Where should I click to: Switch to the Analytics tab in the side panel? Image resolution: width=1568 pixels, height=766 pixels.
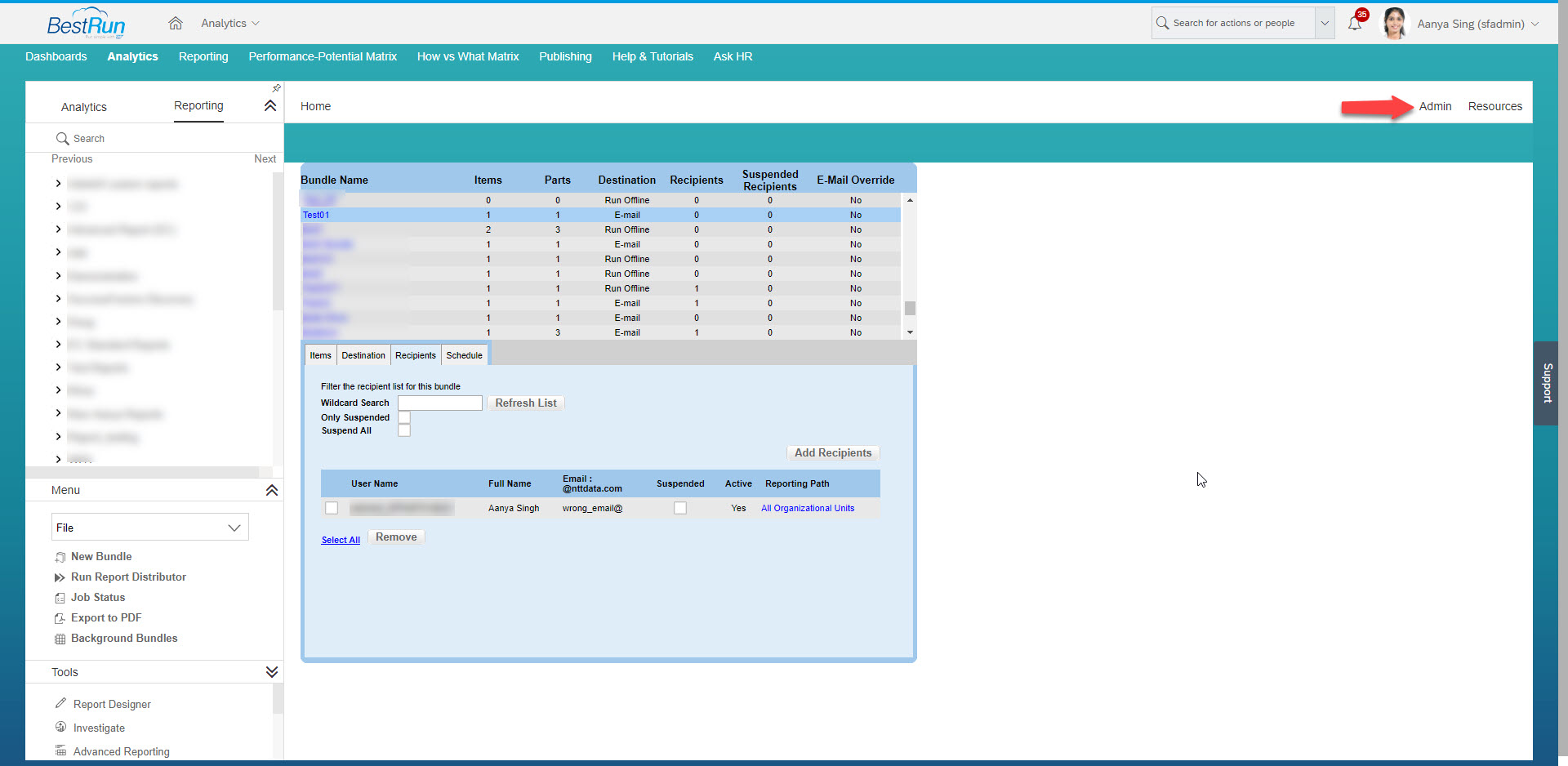pos(84,107)
